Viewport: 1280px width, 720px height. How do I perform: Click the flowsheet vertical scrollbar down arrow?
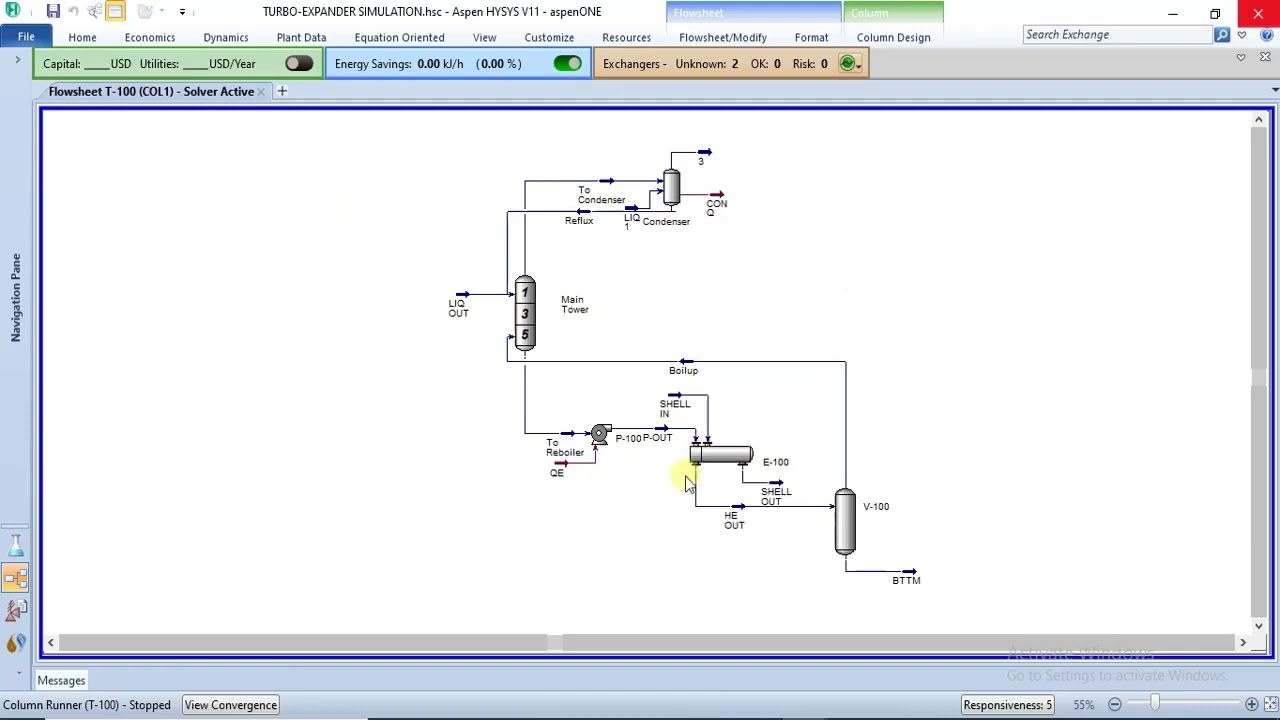1259,626
